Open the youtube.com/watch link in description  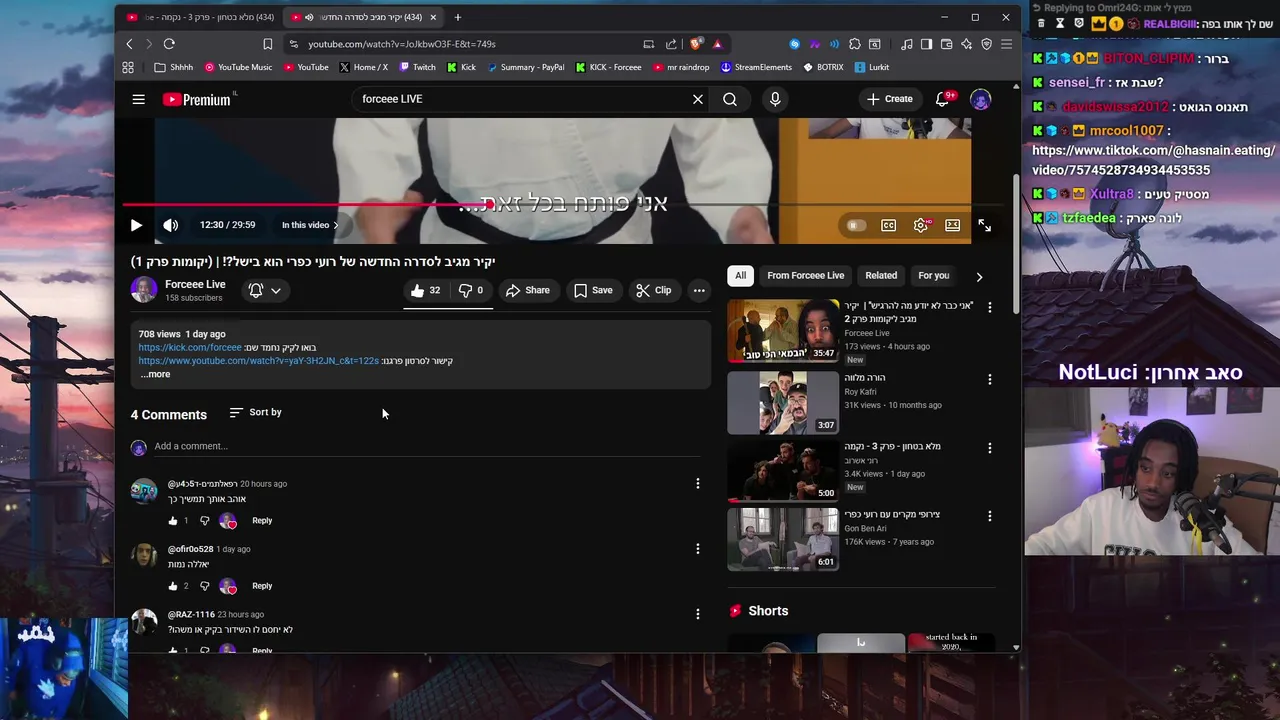click(258, 360)
